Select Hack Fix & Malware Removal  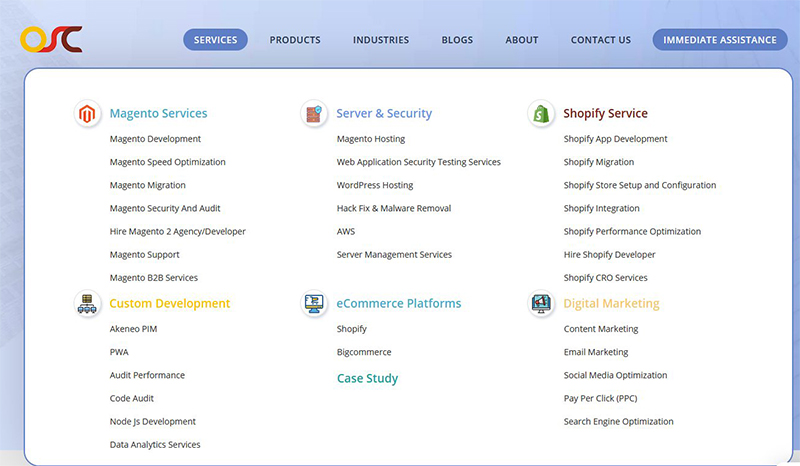(394, 208)
